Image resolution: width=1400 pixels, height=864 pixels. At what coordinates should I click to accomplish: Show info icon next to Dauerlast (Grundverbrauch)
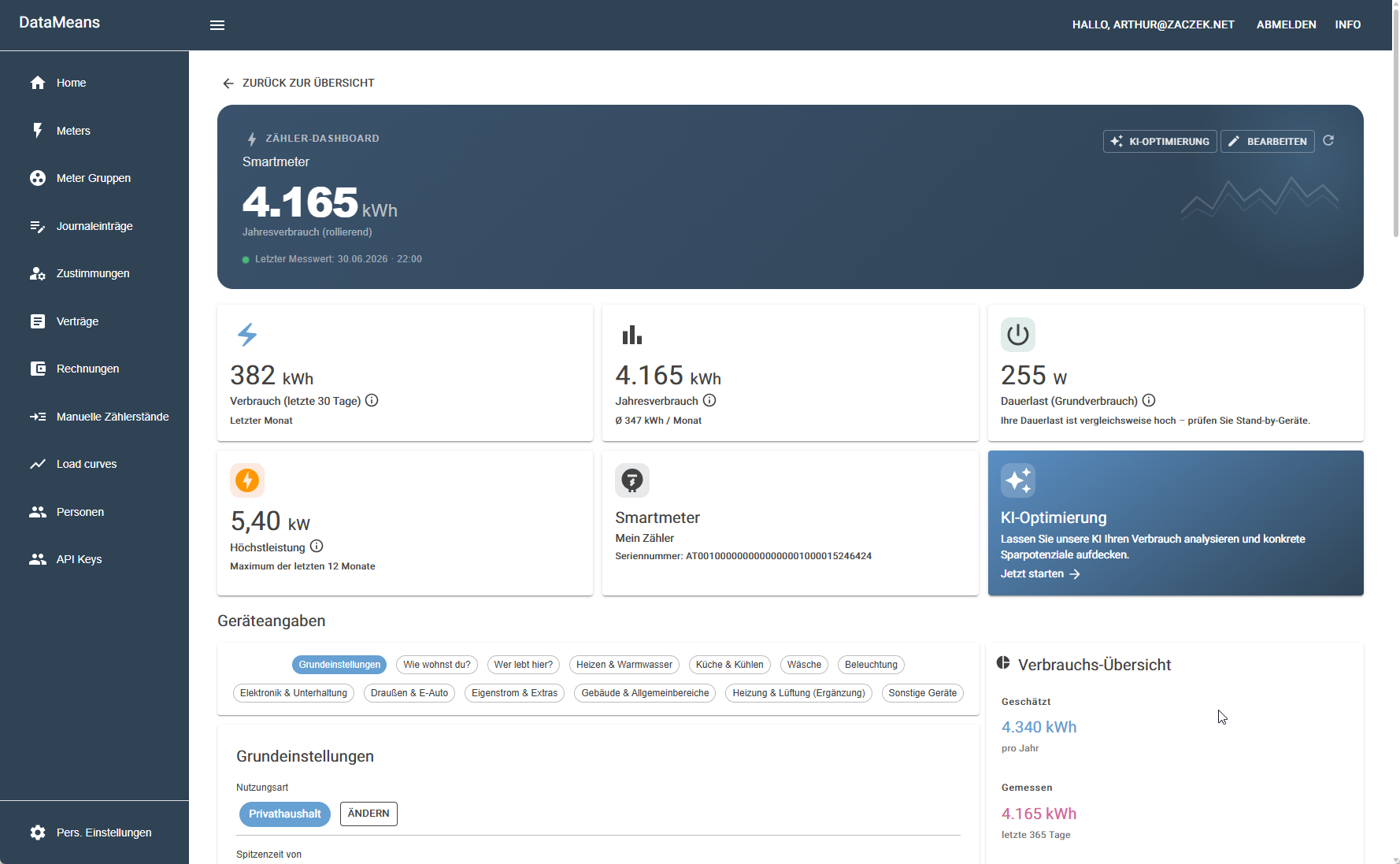1149,400
